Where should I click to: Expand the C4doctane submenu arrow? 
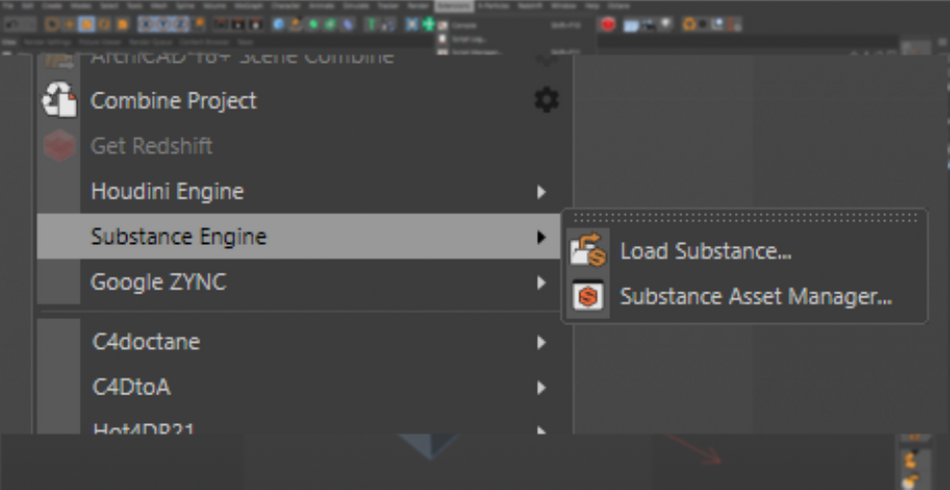pos(541,342)
